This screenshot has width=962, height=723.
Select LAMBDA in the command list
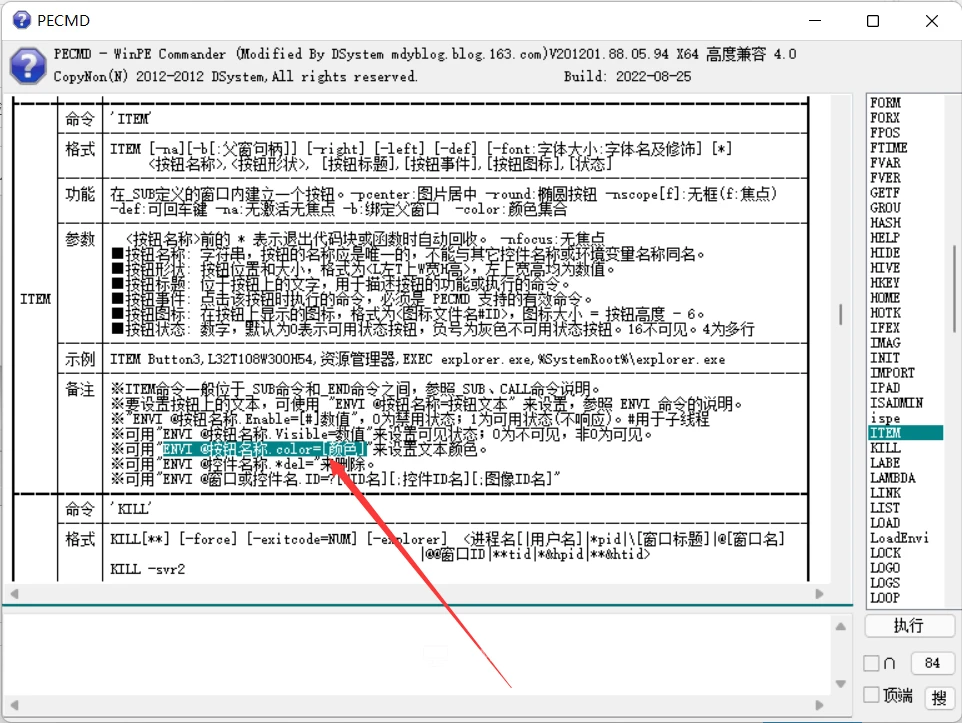pos(893,478)
